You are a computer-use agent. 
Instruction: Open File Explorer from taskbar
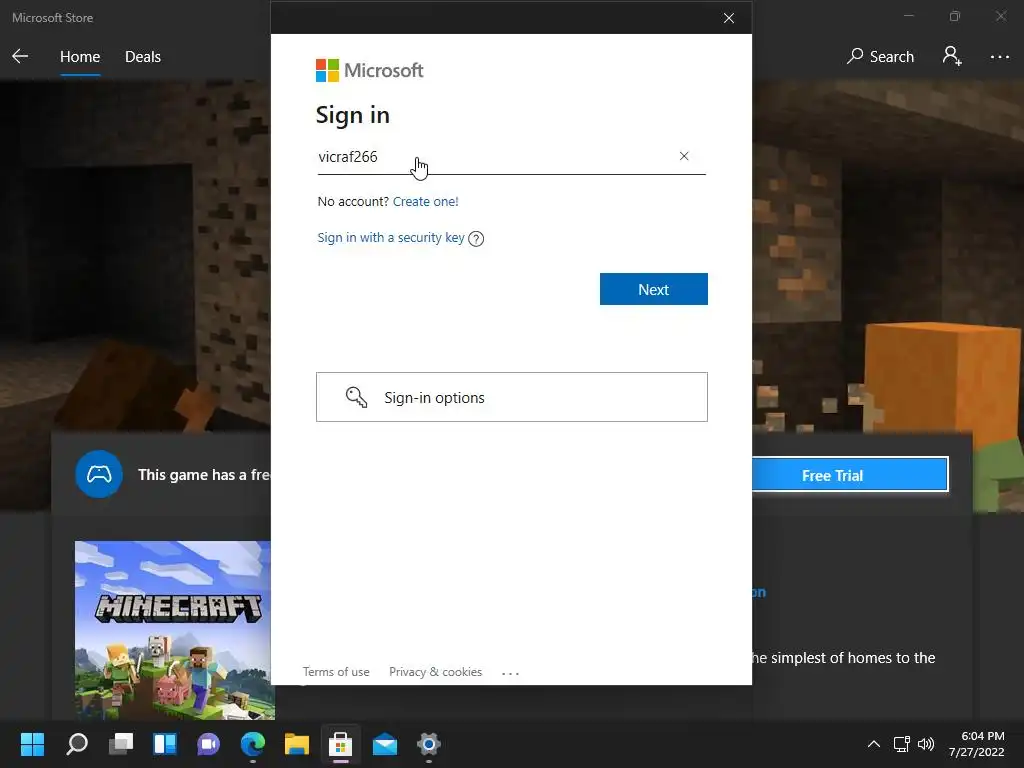[x=296, y=744]
